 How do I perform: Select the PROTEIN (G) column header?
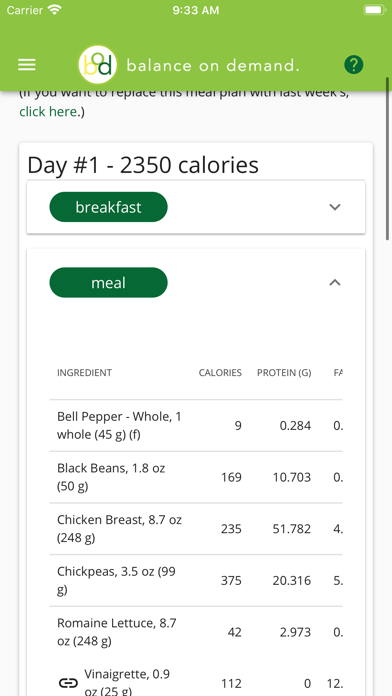coord(284,372)
